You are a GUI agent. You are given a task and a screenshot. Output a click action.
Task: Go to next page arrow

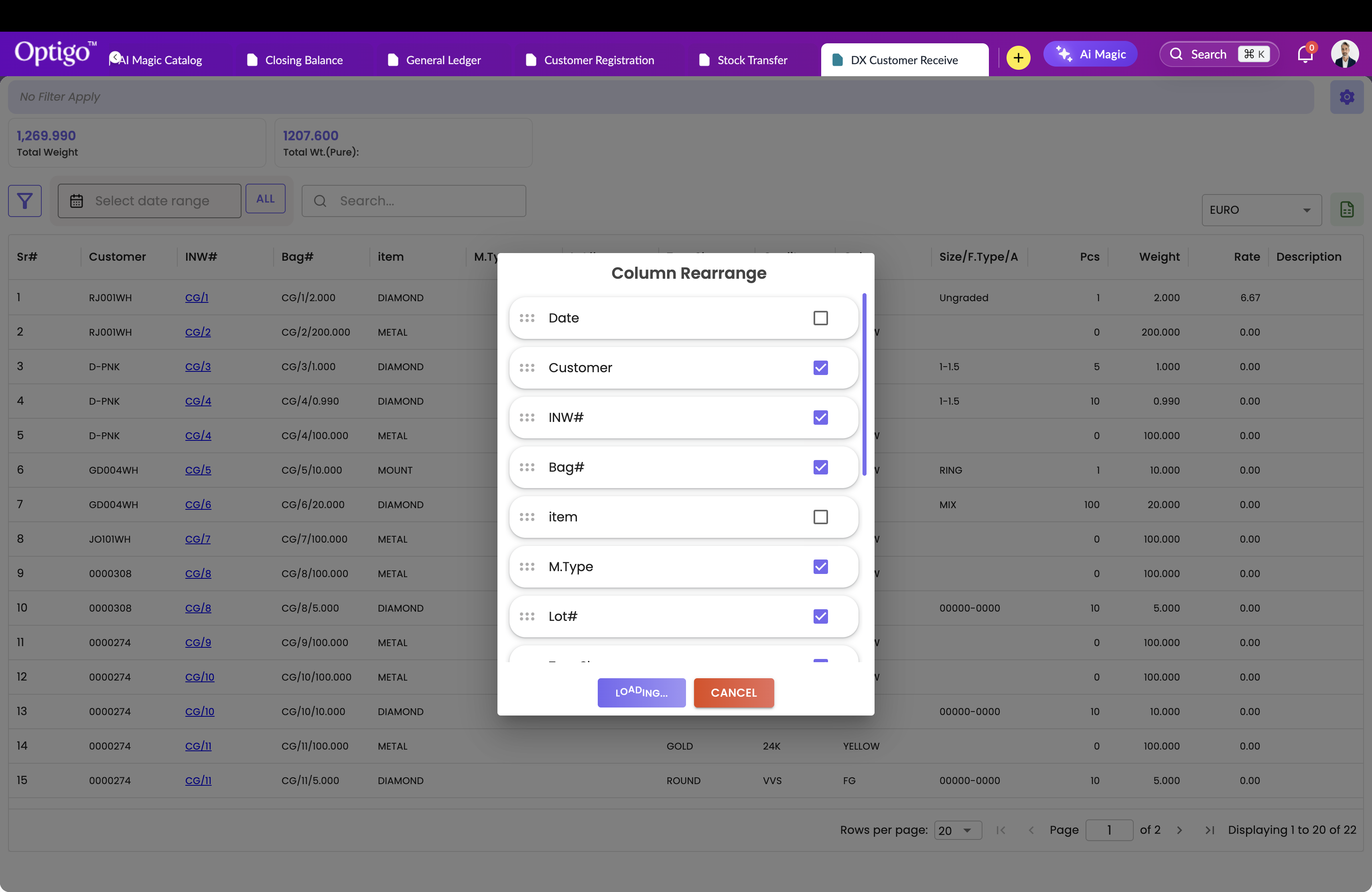[x=1179, y=830]
